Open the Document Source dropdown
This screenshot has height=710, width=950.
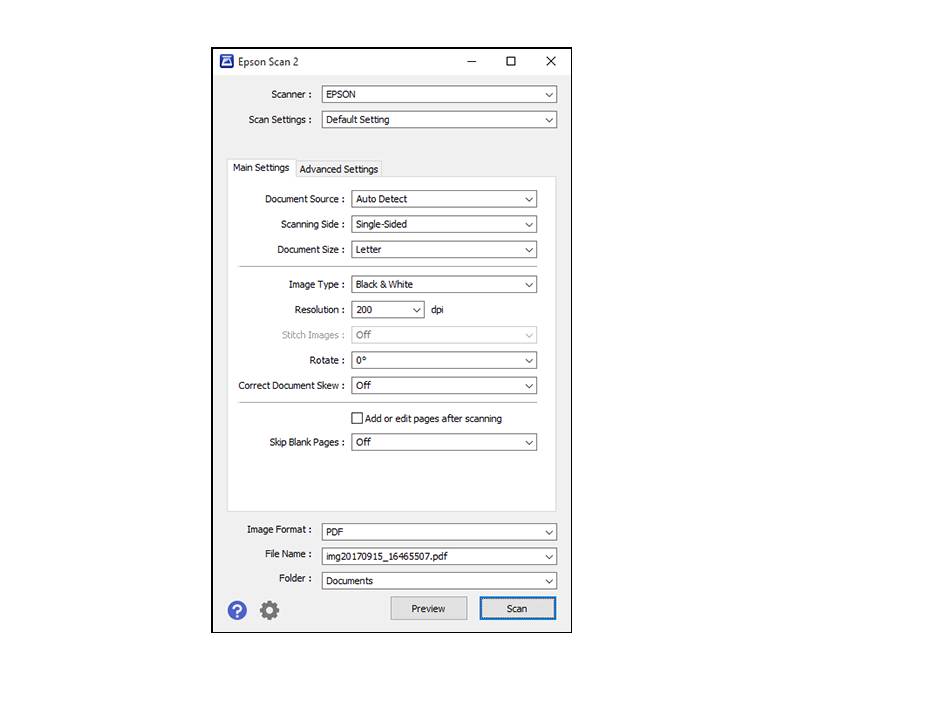coord(444,199)
